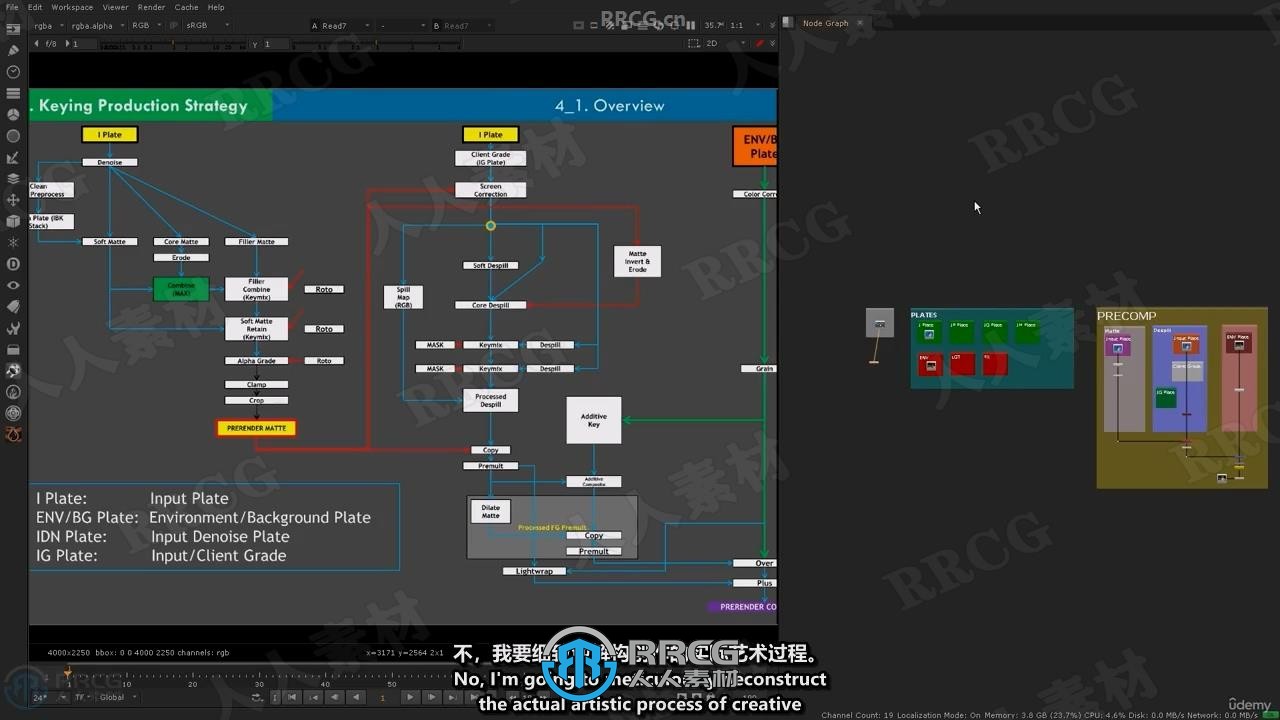Open the Transform nodes move icon

coord(13,200)
